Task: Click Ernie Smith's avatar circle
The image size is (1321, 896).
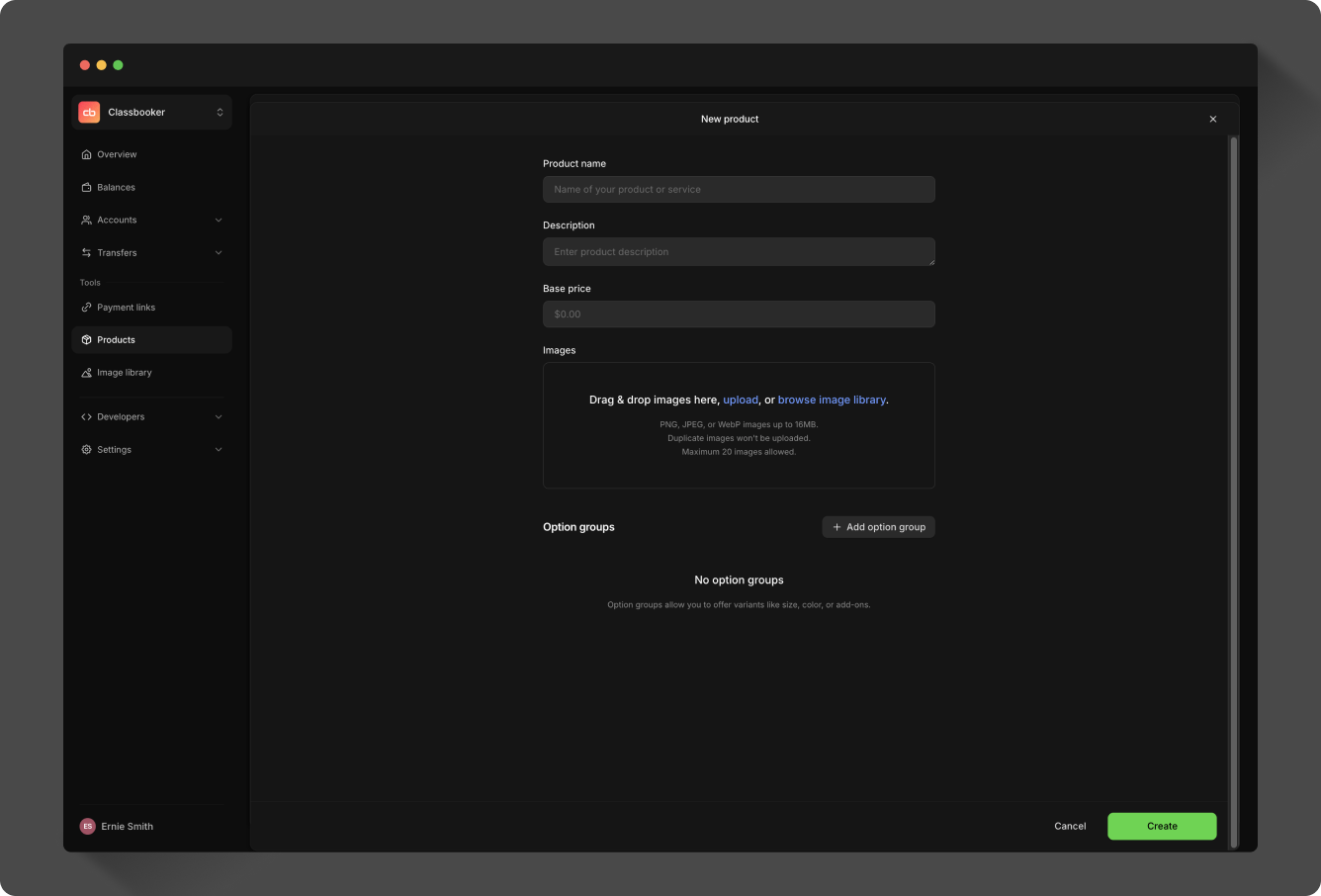Action: (x=87, y=826)
